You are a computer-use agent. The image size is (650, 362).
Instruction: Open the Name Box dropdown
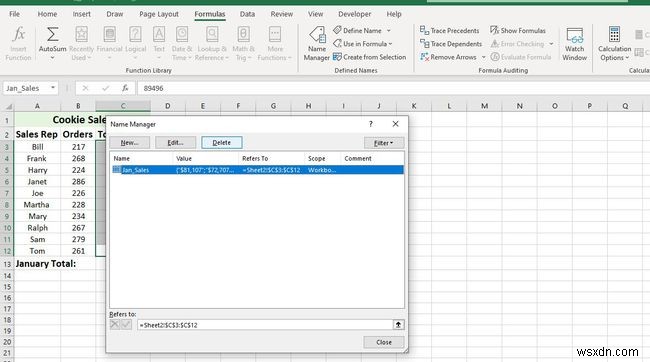pyautogui.click(x=53, y=88)
